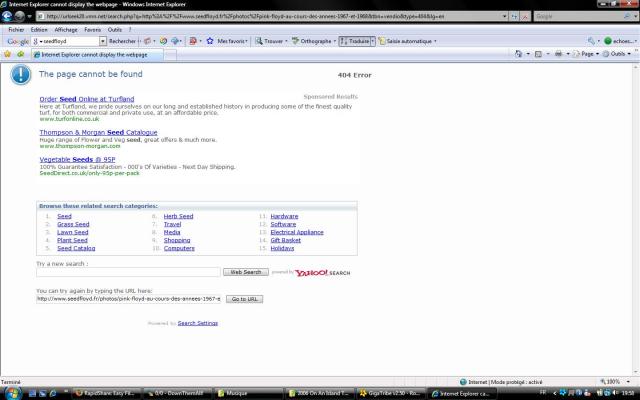
Task: Select the 'Internet Explorer cannot display' tab
Action: pyautogui.click(x=90, y=54)
